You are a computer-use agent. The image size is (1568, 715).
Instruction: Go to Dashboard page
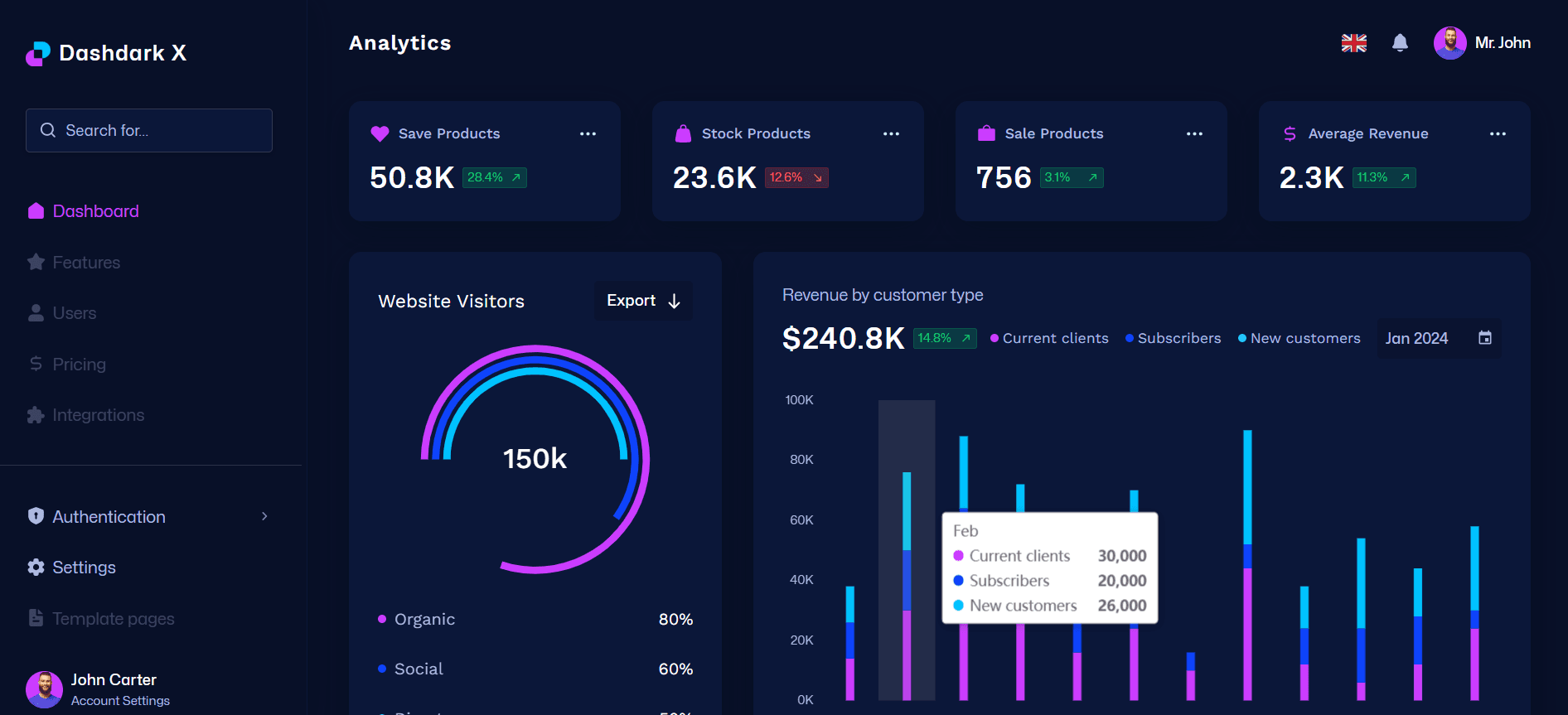[96, 210]
